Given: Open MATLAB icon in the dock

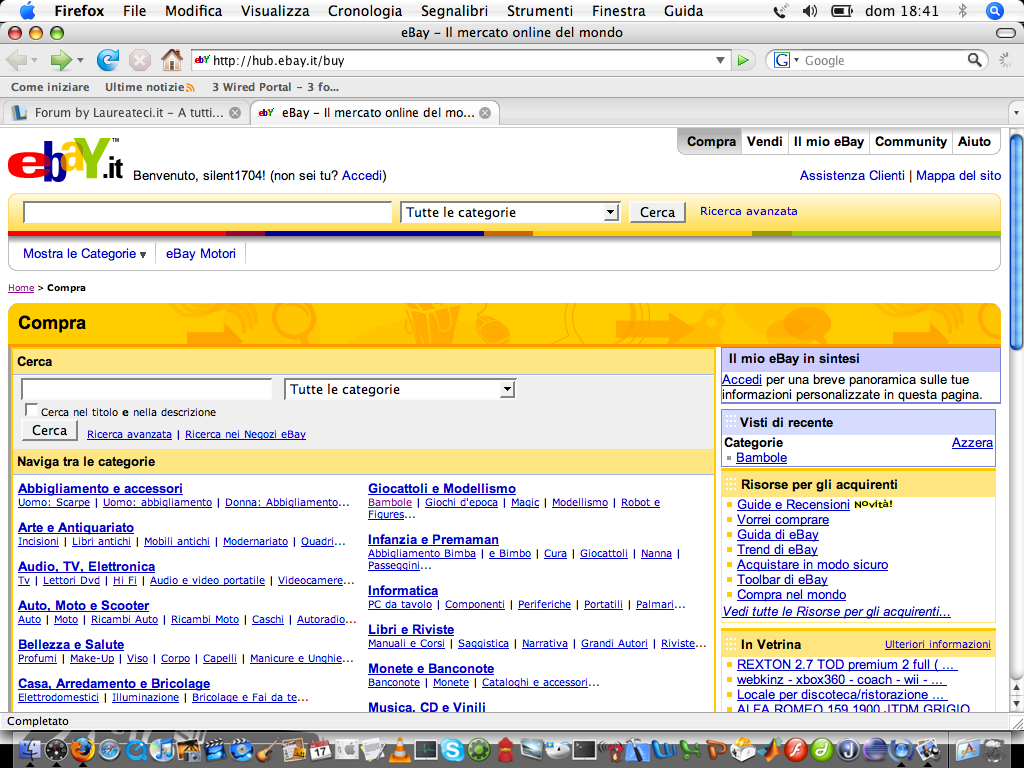Looking at the screenshot, I should pyautogui.click(x=769, y=750).
